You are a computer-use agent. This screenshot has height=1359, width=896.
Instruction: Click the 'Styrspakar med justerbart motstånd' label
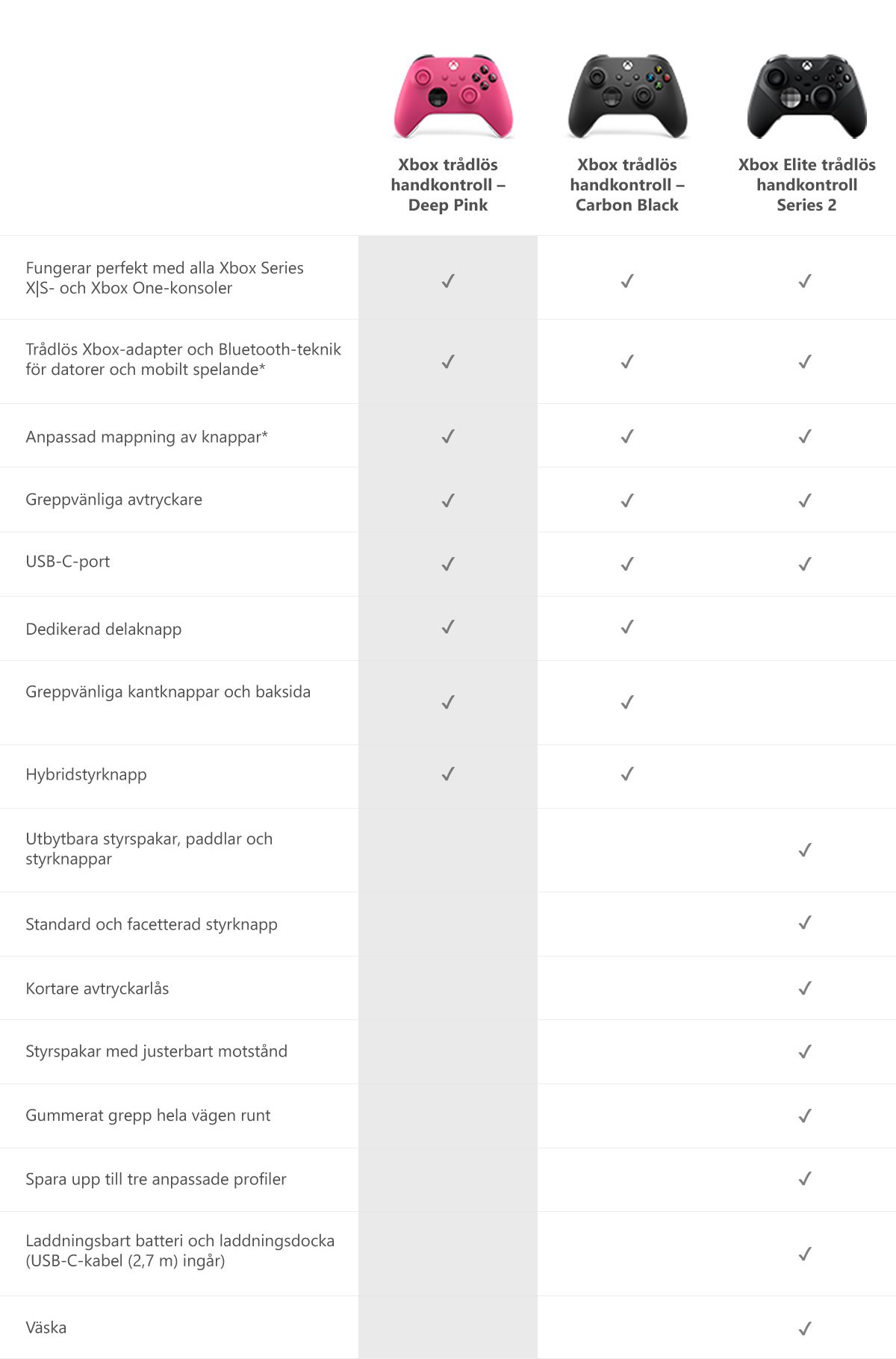(156, 1051)
